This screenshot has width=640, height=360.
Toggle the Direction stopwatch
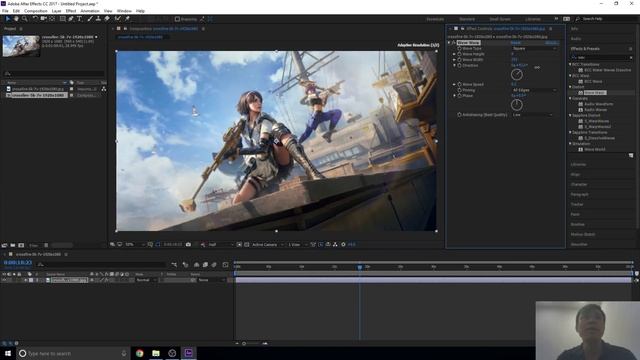click(459, 65)
